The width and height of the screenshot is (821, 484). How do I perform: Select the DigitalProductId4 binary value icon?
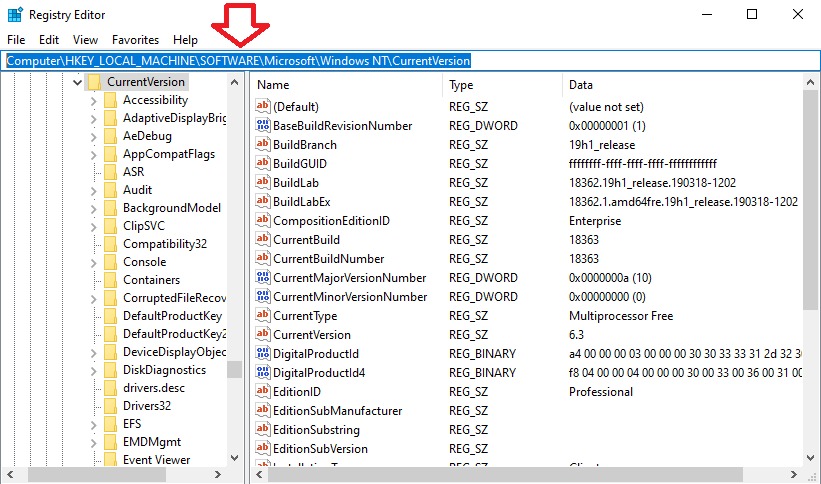point(262,372)
